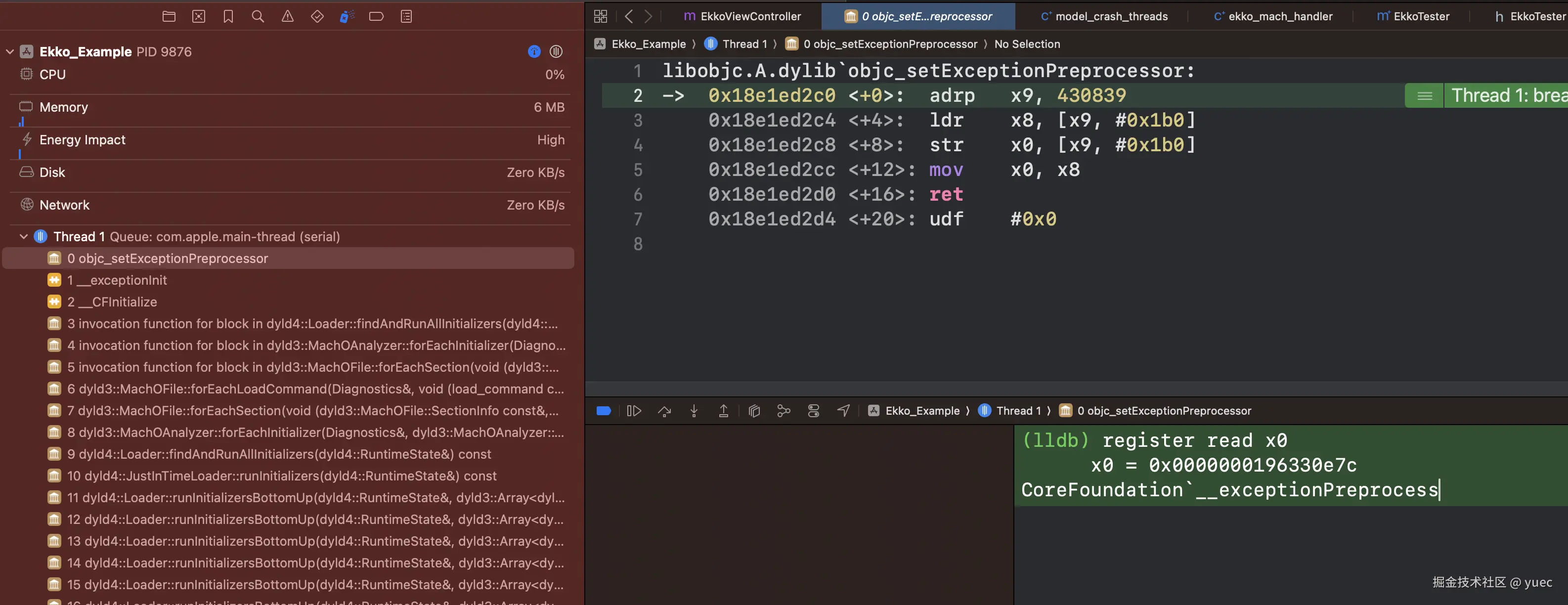
Task: Switch to EkkoViewController tab
Action: pos(742,16)
